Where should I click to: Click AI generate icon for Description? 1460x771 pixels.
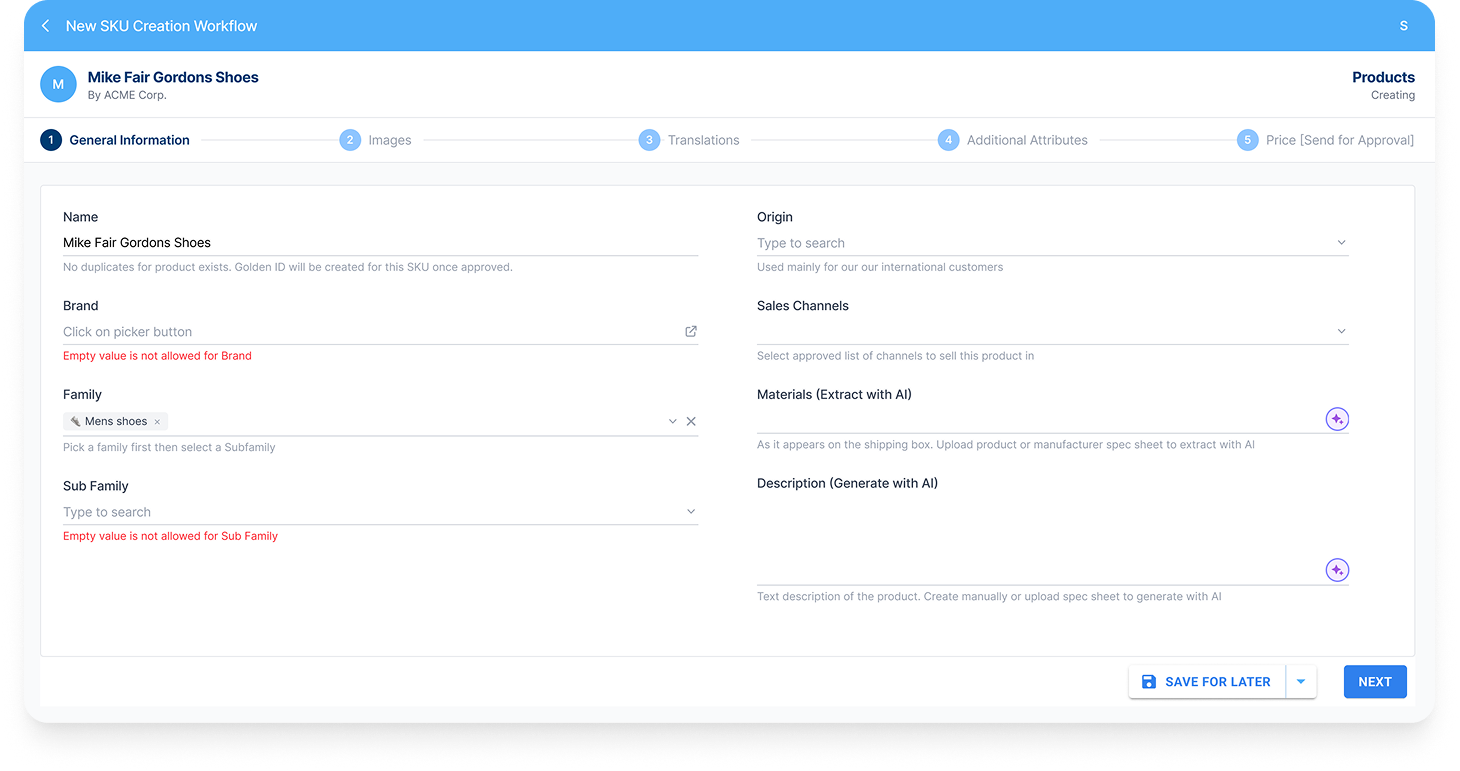(x=1337, y=570)
